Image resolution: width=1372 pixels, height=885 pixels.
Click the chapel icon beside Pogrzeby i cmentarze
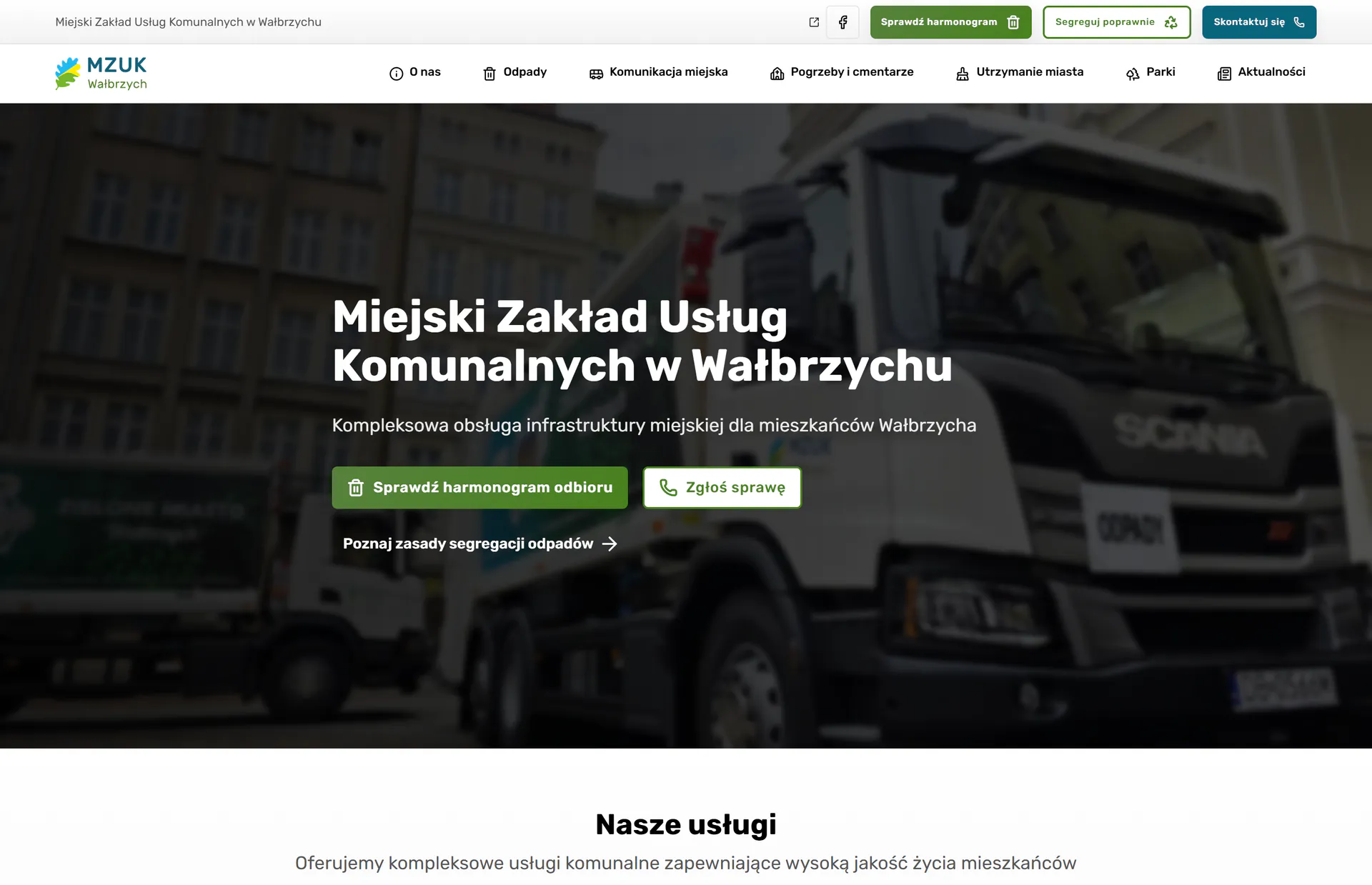(x=777, y=74)
